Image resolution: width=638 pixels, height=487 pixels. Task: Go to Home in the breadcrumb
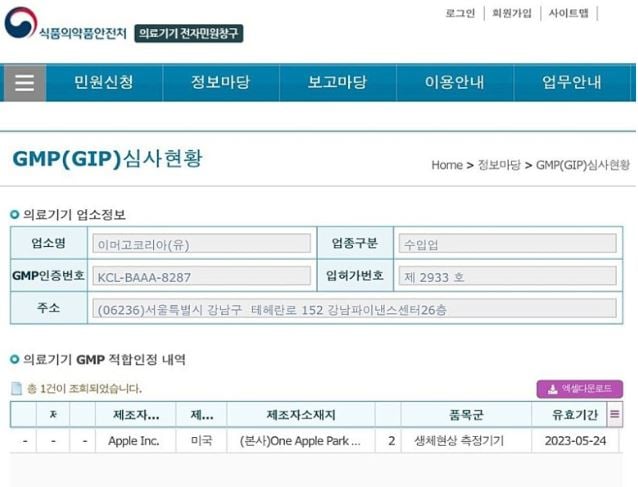pos(447,165)
